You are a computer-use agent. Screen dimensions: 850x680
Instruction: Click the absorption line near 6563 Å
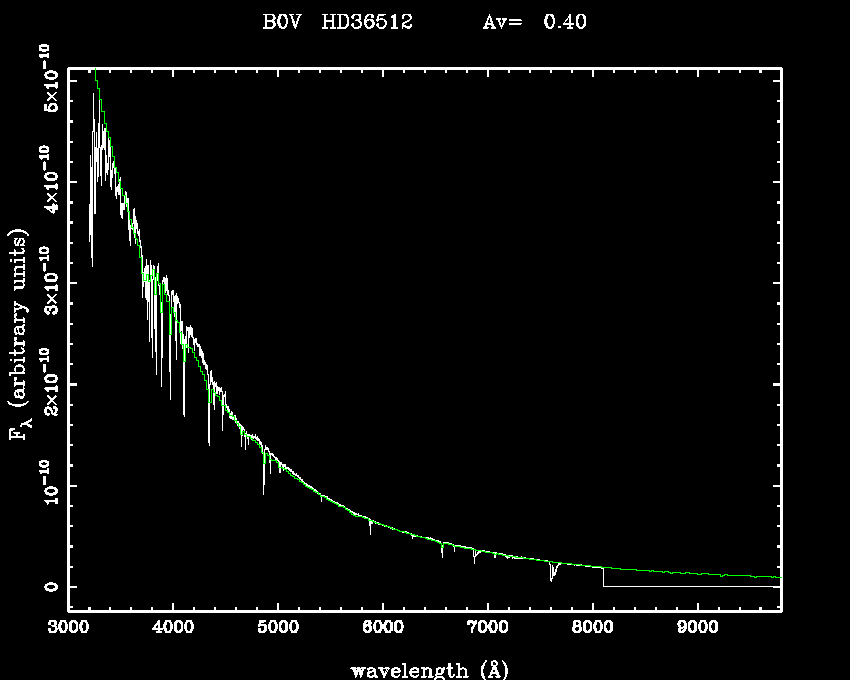(442, 550)
